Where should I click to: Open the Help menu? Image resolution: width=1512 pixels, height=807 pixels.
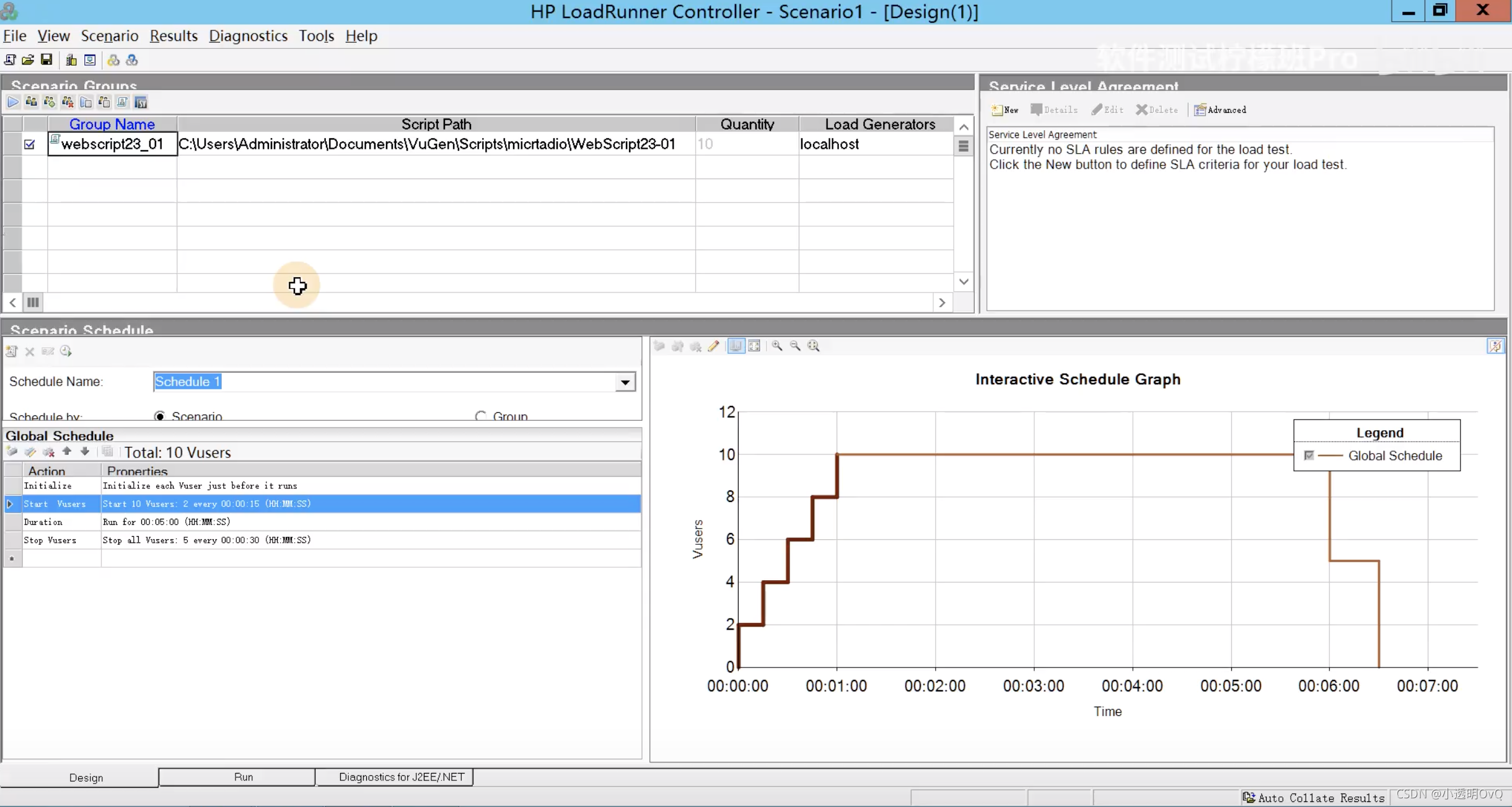(361, 36)
